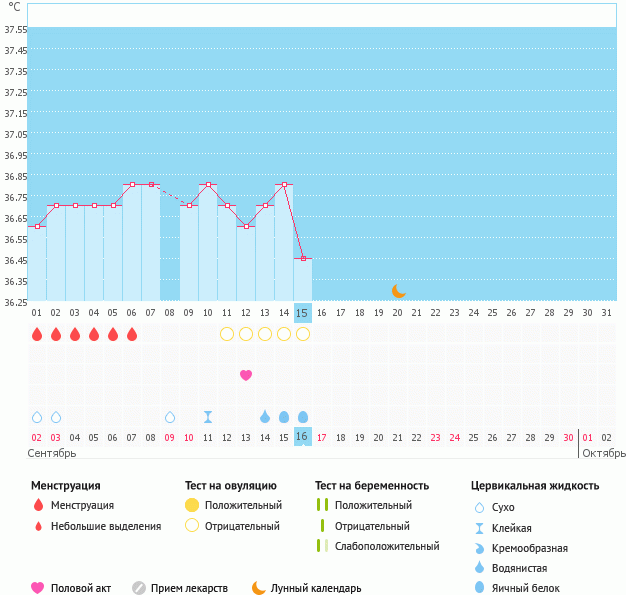Click the Половой акт heart legend icon

pyautogui.click(x=38, y=588)
